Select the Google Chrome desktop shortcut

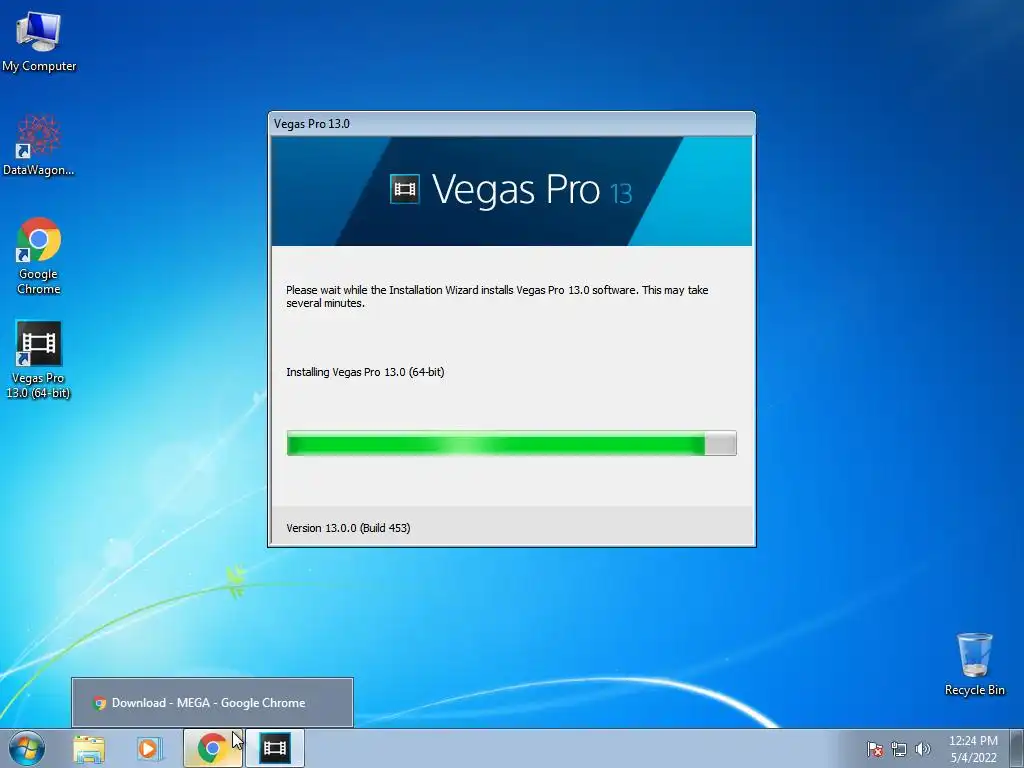[39, 255]
